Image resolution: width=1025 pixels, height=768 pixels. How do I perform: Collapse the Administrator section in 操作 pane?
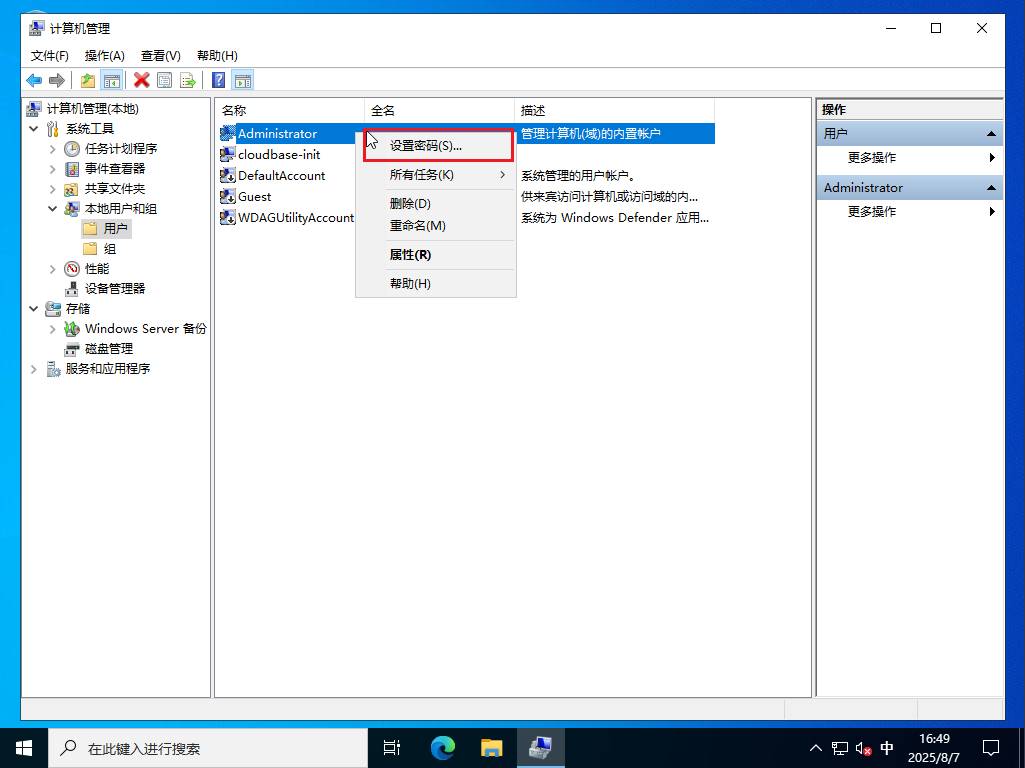[991, 188]
